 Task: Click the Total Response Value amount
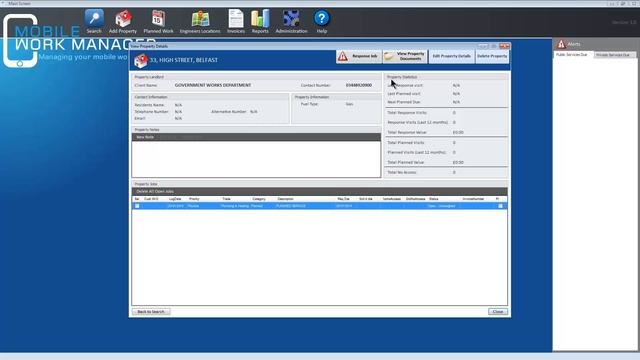[458, 132]
